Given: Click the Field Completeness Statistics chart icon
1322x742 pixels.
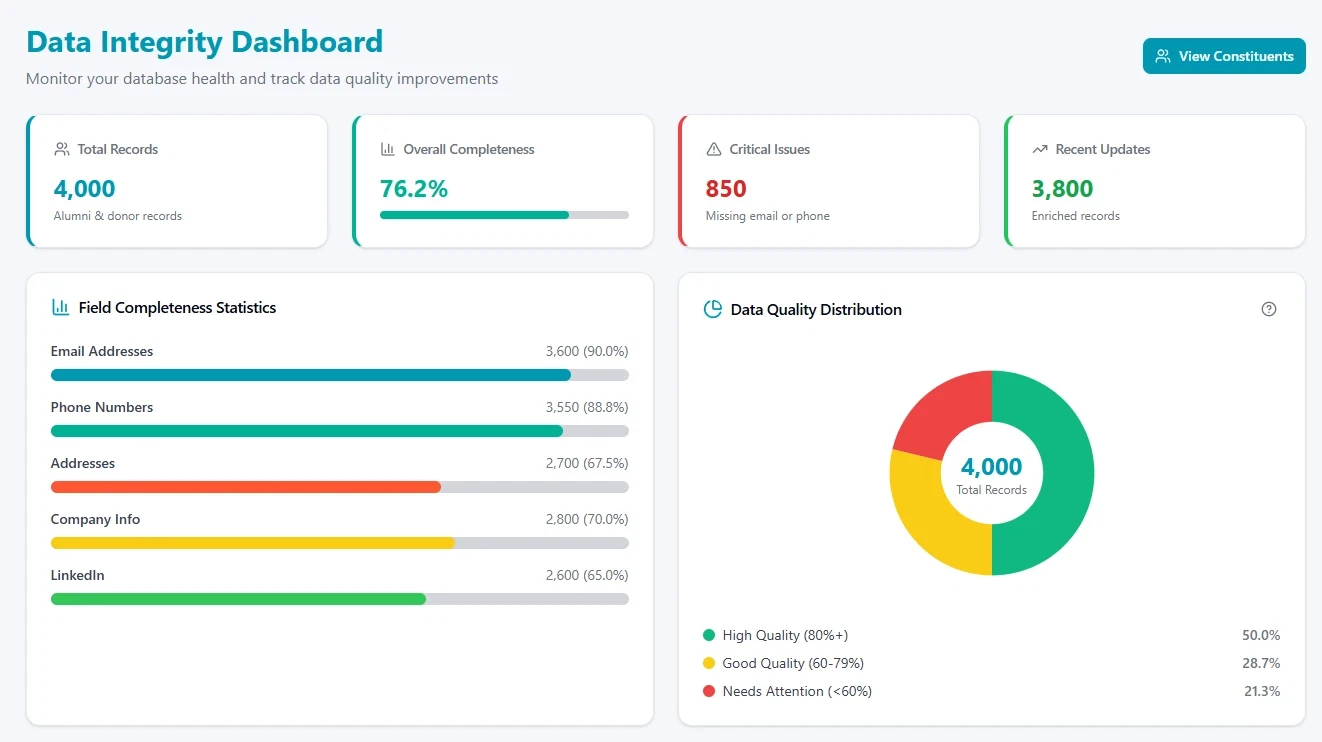Looking at the screenshot, I should click(59, 307).
